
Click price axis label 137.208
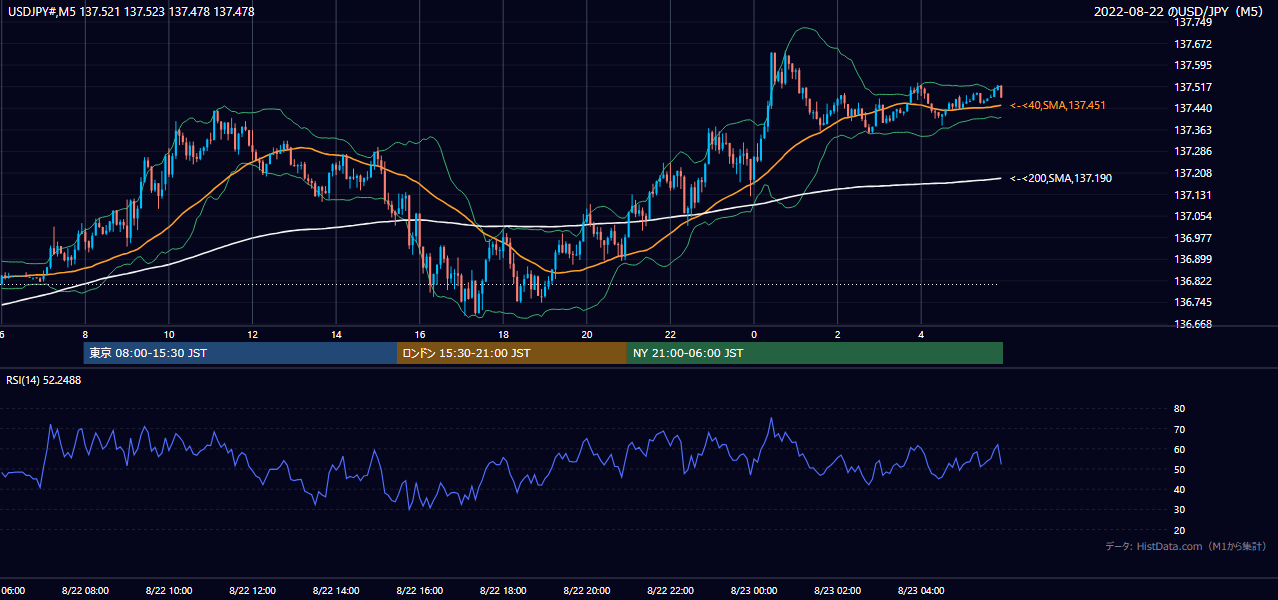[x=1192, y=173]
